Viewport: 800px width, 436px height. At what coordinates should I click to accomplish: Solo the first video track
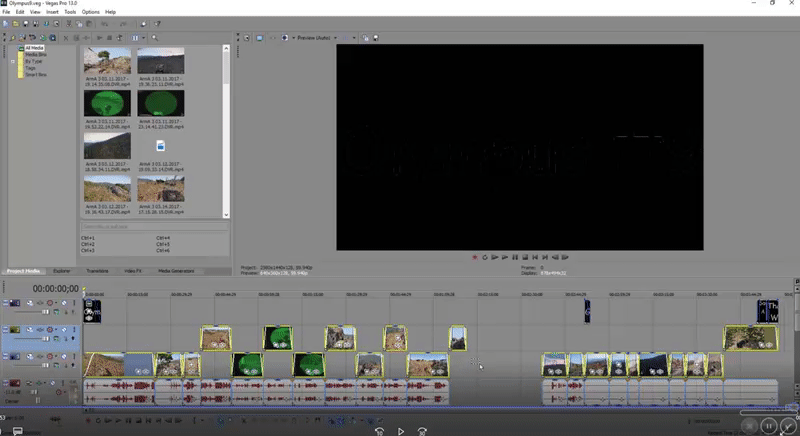74,303
